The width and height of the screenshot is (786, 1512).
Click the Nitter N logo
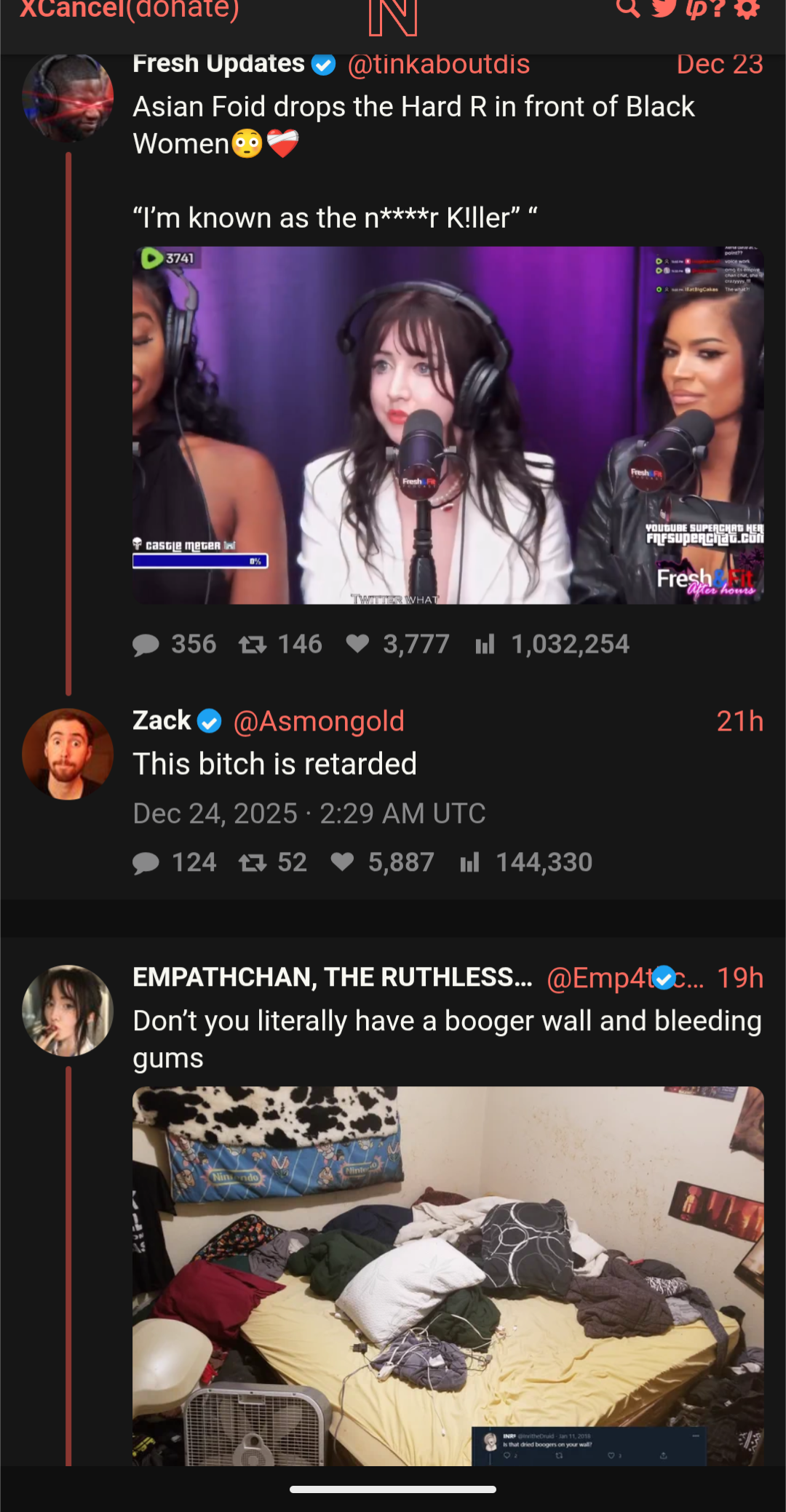pyautogui.click(x=393, y=17)
